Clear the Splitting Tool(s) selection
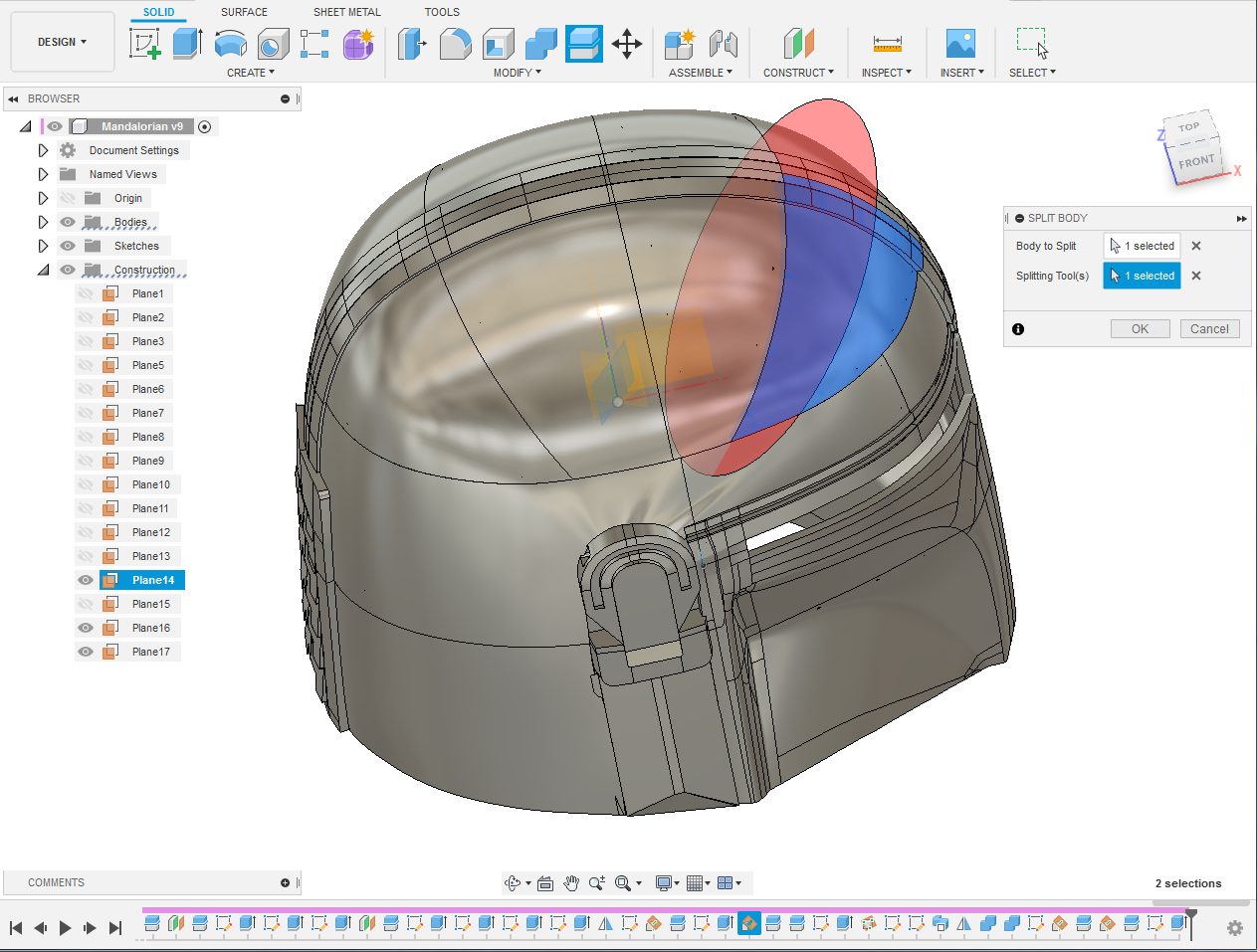The width and height of the screenshot is (1257, 952). (x=1196, y=276)
